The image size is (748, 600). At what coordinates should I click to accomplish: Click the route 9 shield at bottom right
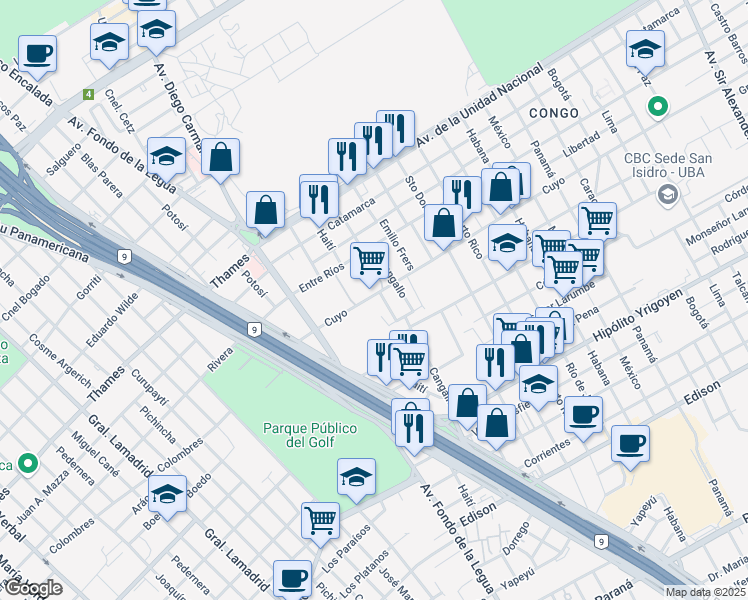pos(601,541)
